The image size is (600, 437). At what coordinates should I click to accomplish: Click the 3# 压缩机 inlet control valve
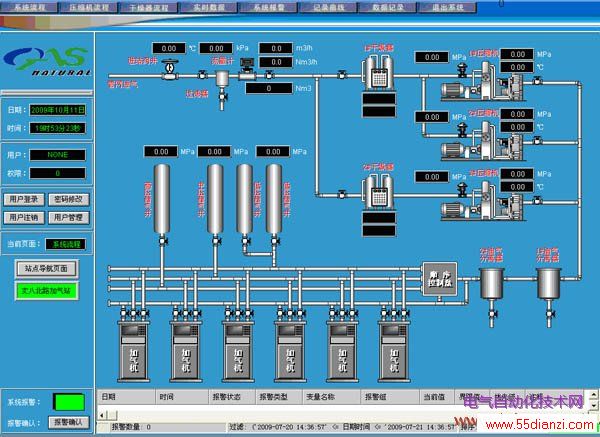pos(463,190)
